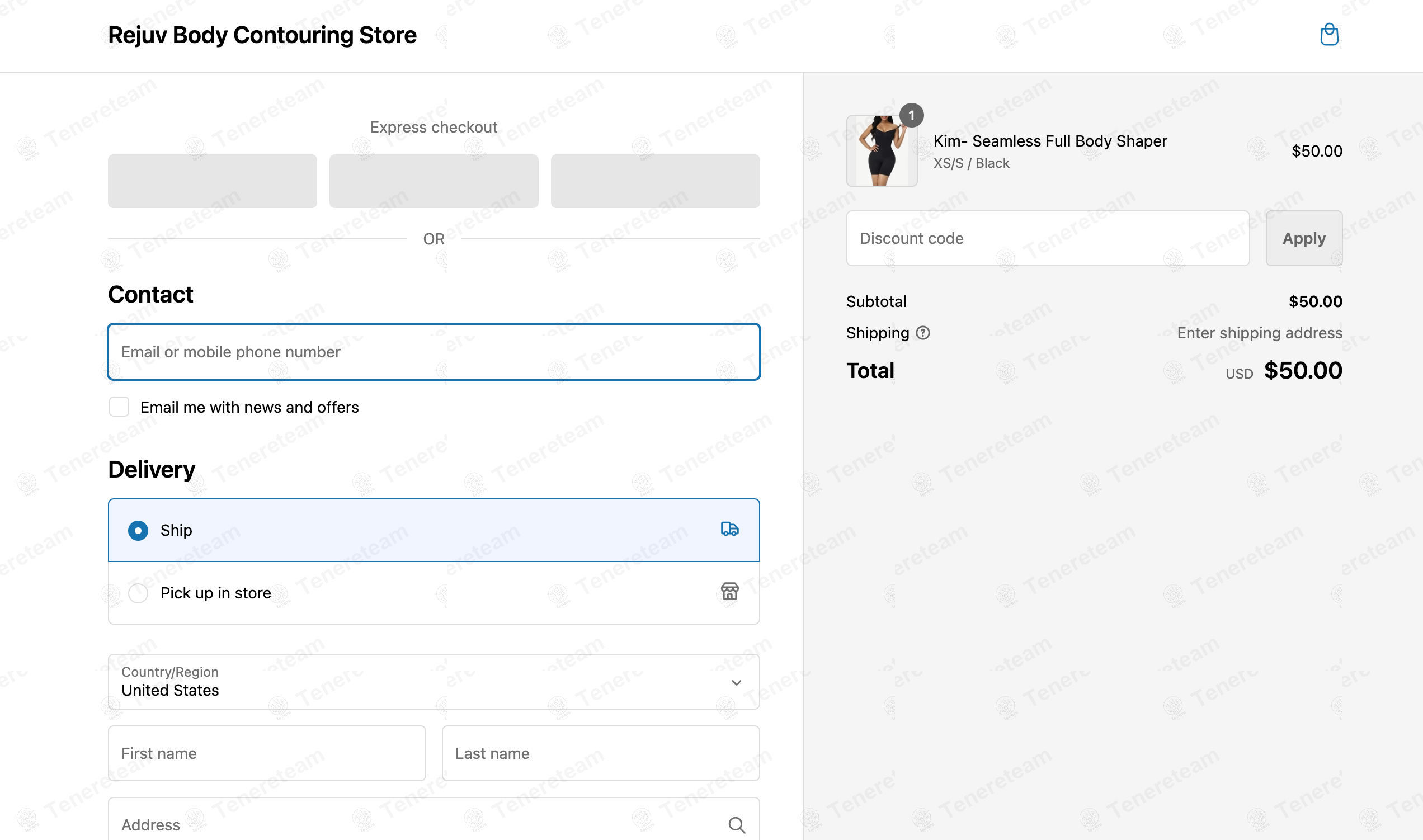Click the Subtotal label
This screenshot has width=1423, height=840.
click(x=876, y=301)
